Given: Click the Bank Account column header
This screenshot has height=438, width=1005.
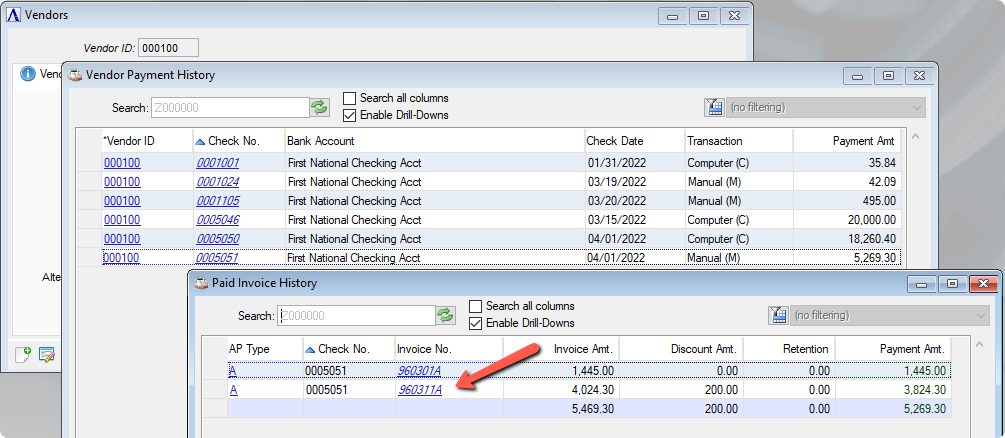Looking at the screenshot, I should 435,141.
